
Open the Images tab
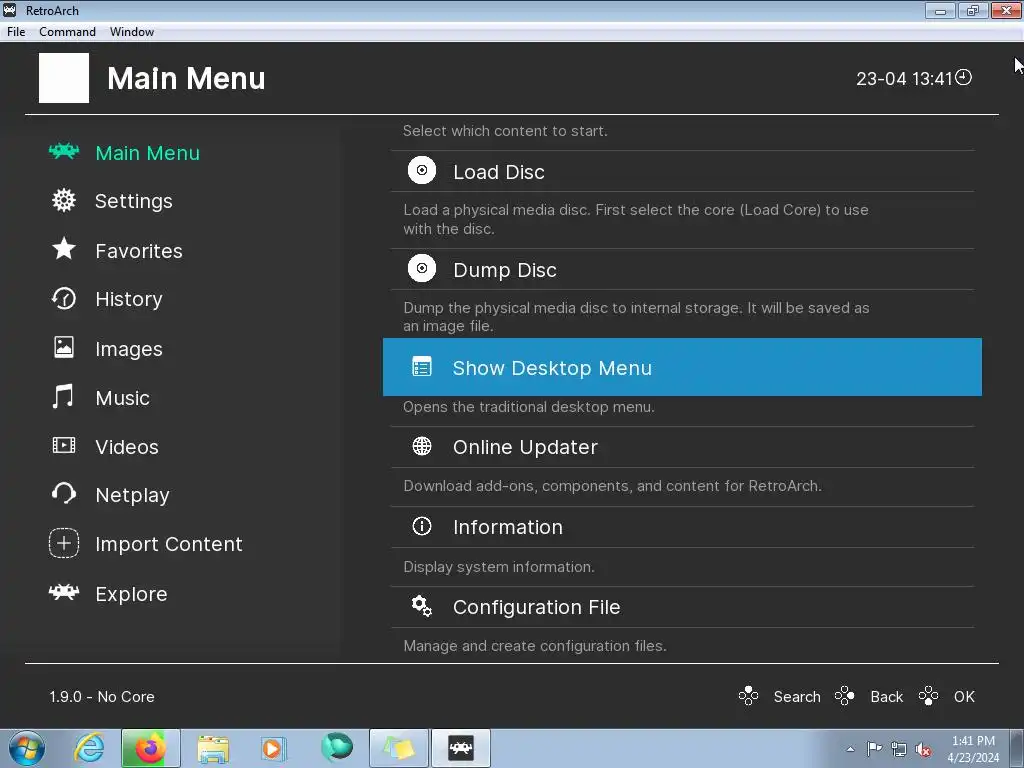129,349
